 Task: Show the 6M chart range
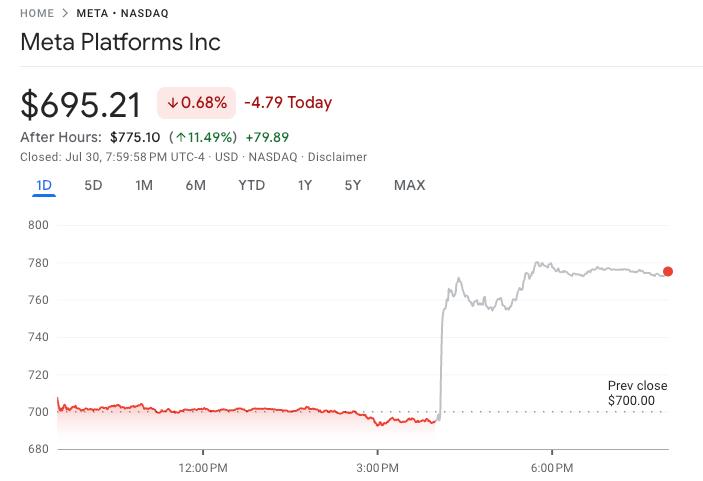195,185
